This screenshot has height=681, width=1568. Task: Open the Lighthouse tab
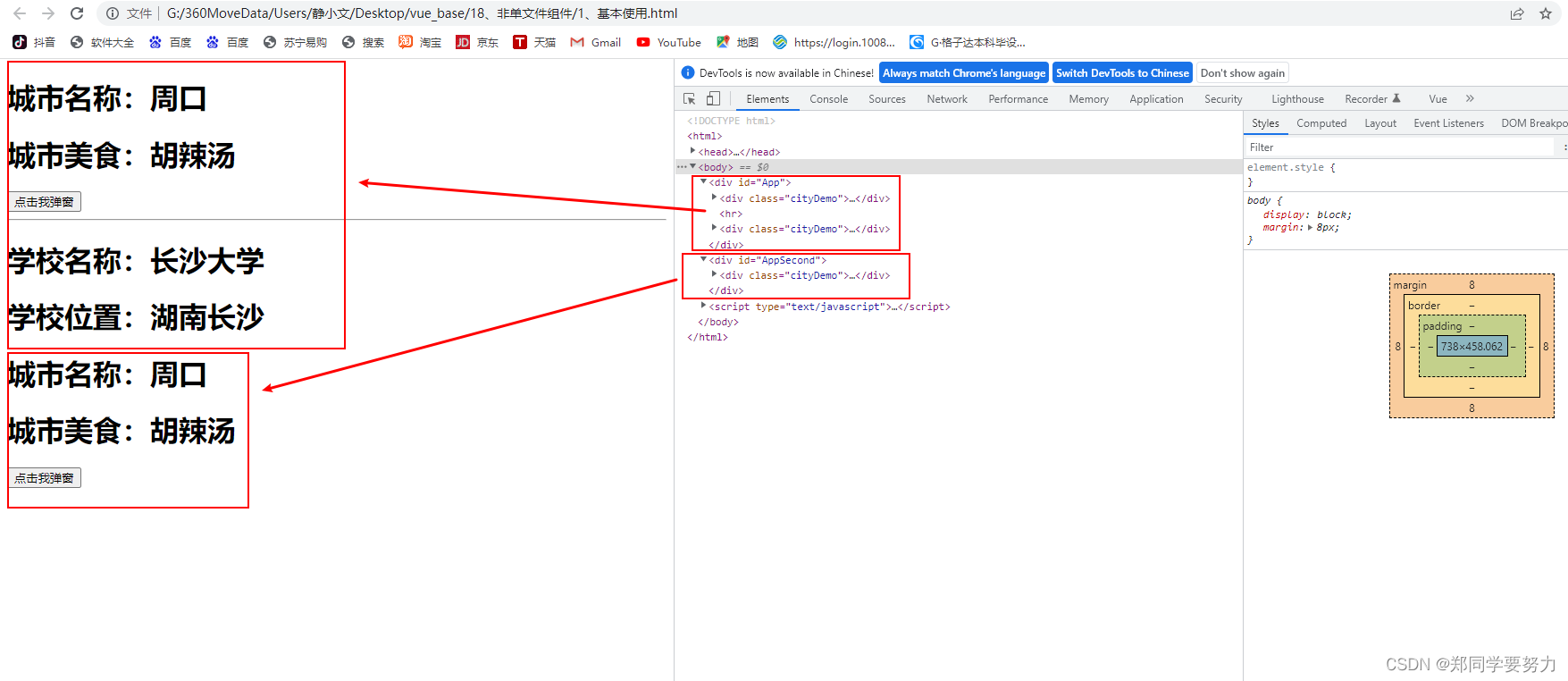pos(1297,99)
